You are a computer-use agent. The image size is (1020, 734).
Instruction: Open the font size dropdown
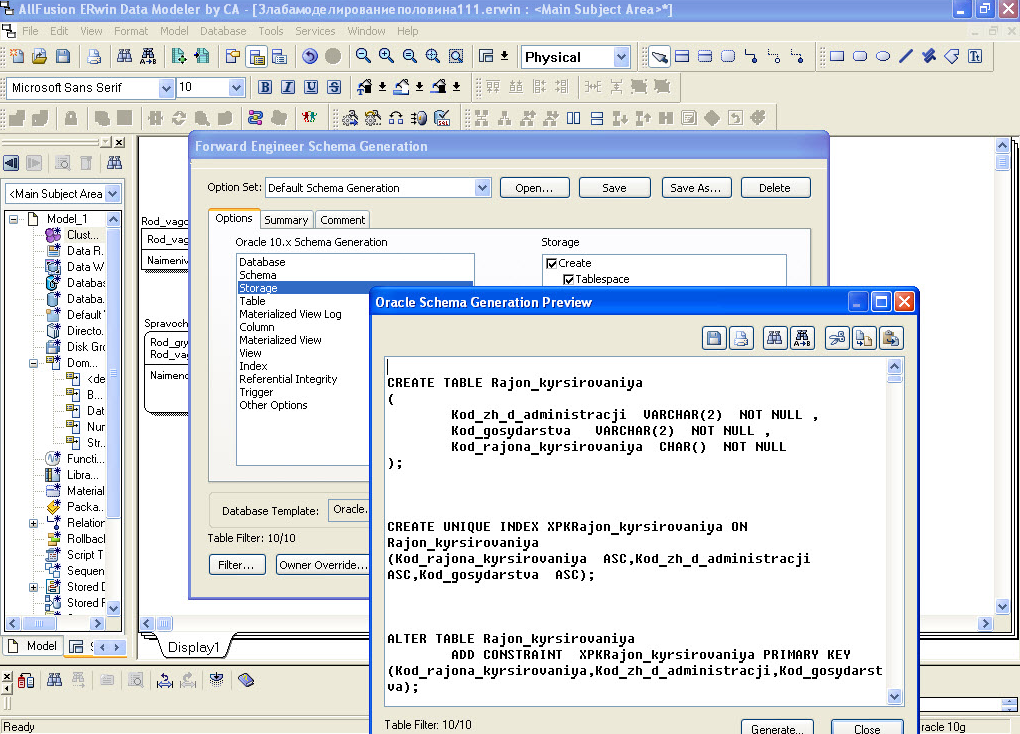(x=236, y=87)
